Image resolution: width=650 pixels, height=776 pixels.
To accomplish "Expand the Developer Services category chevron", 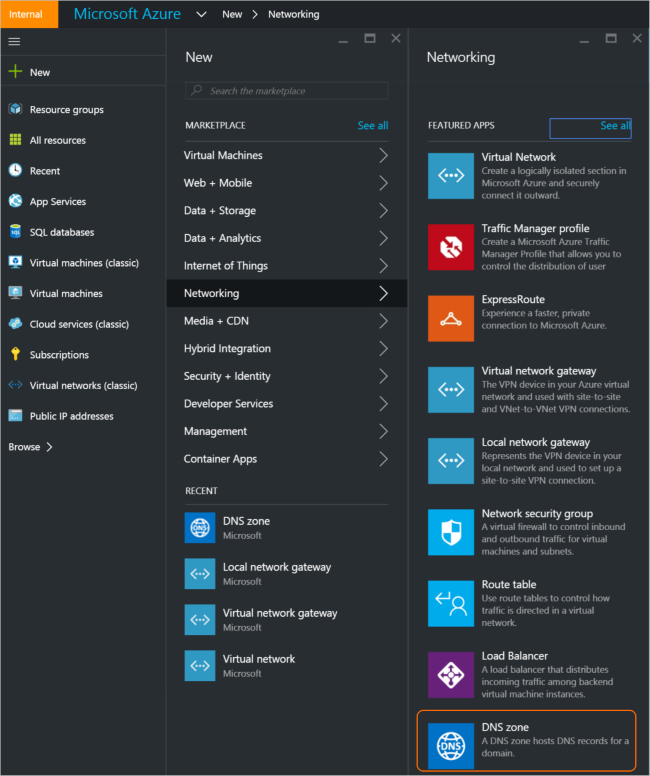I will tap(384, 404).
